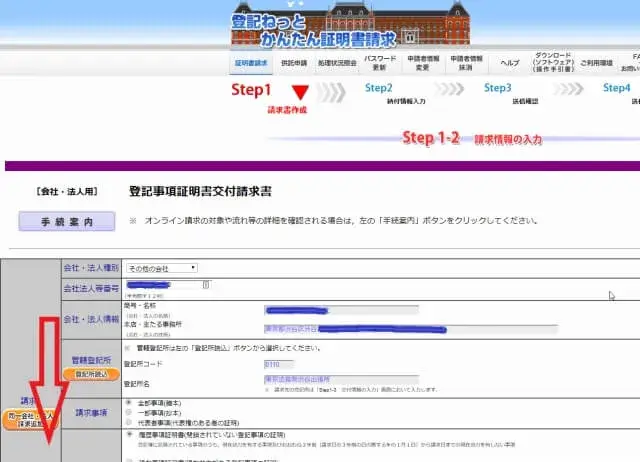Click the 会社法人等番号 row label
640x462 pixels.
91,289
